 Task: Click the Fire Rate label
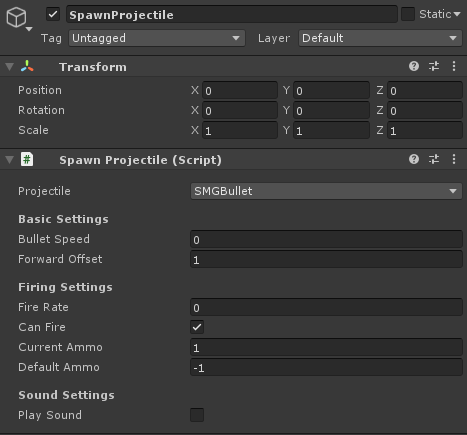click(43, 307)
